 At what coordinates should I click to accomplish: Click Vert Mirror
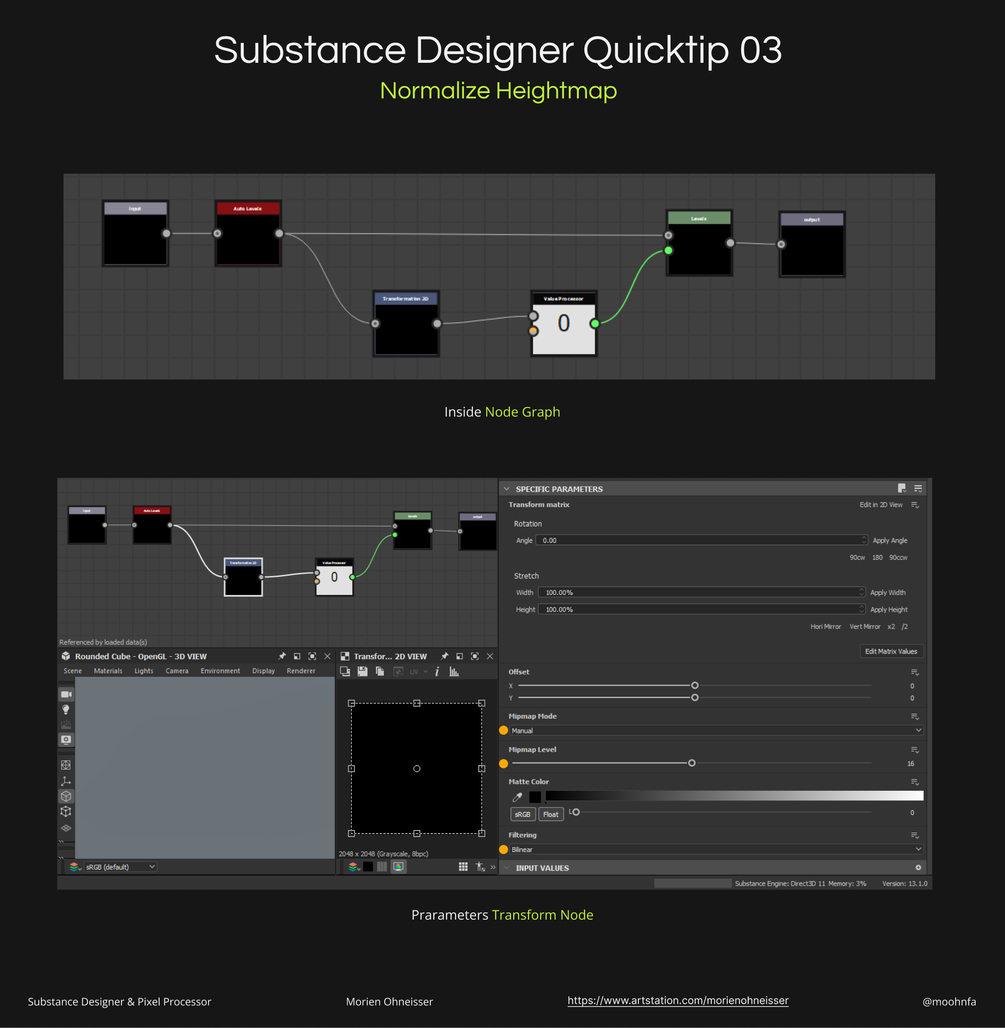[x=865, y=626]
